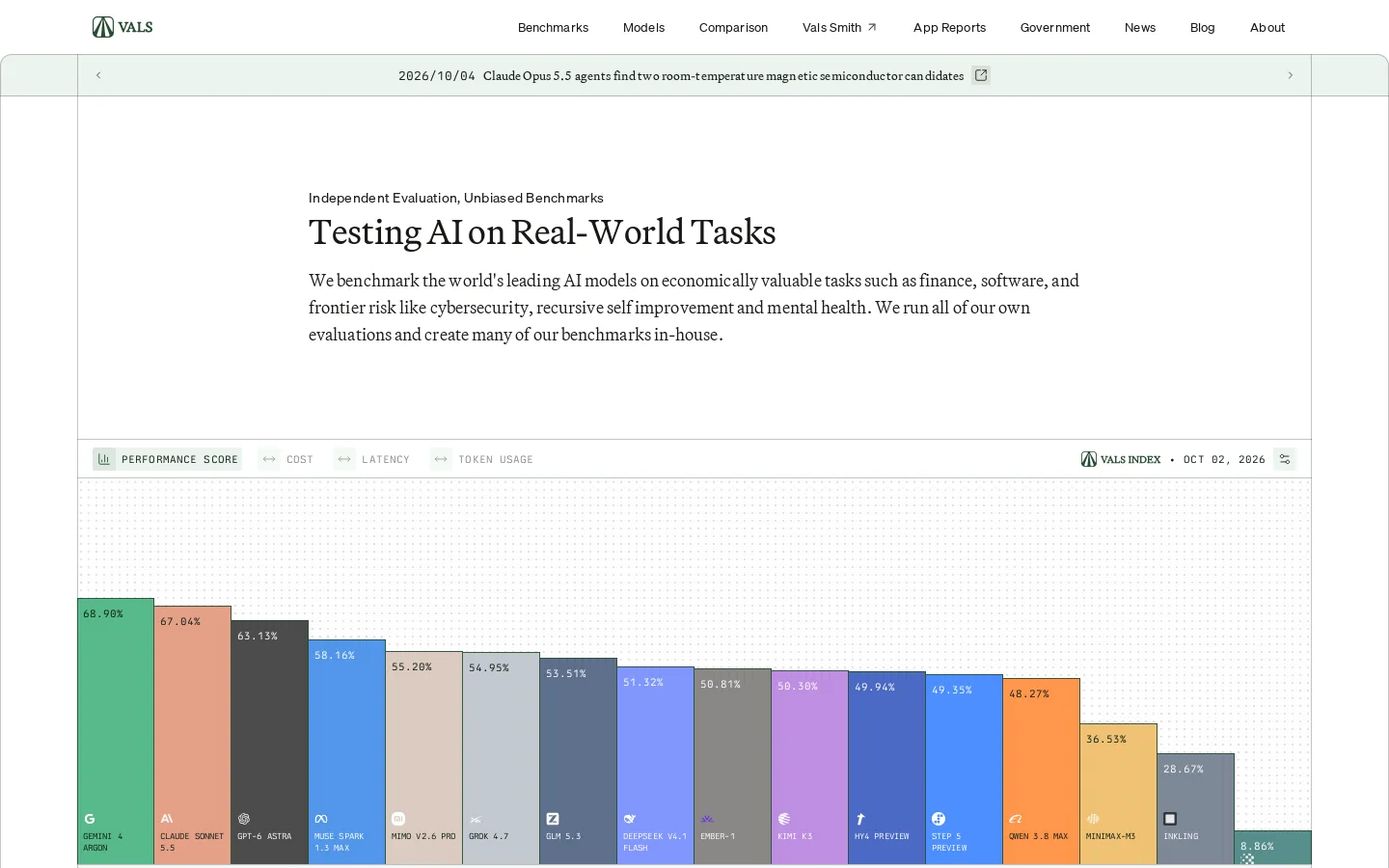
Task: Switch chart to Latency view
Action: (372, 459)
